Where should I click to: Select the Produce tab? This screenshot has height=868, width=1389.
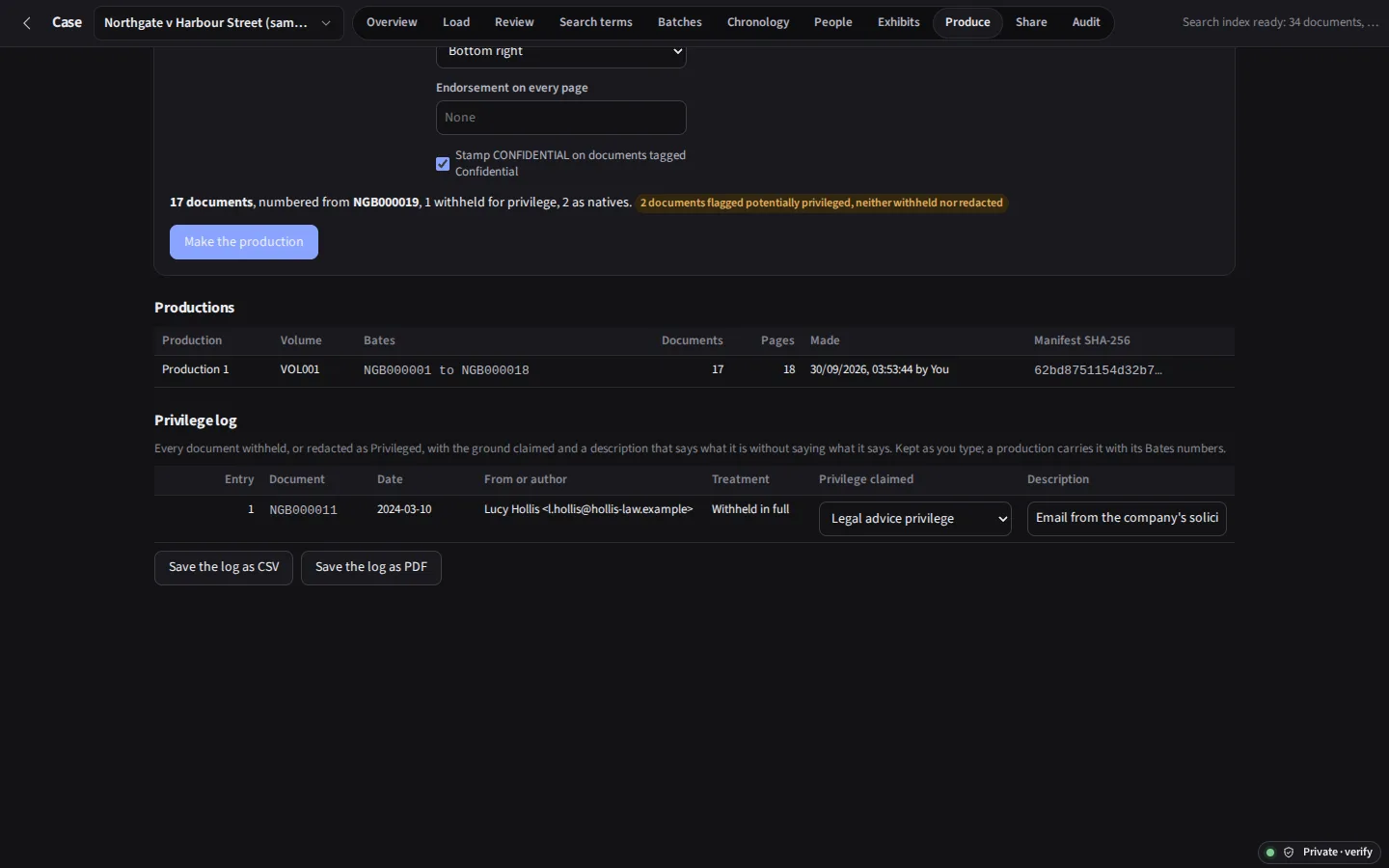967,22
